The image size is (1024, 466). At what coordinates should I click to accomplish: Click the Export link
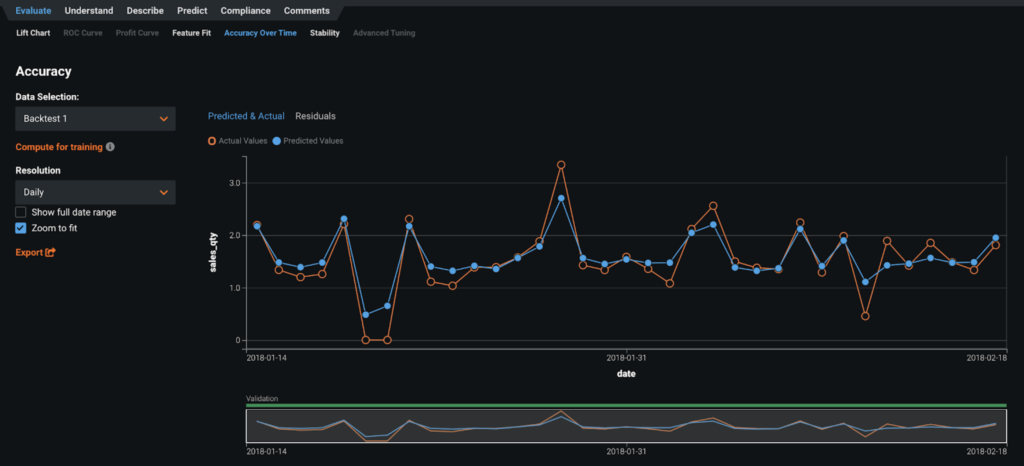point(29,252)
